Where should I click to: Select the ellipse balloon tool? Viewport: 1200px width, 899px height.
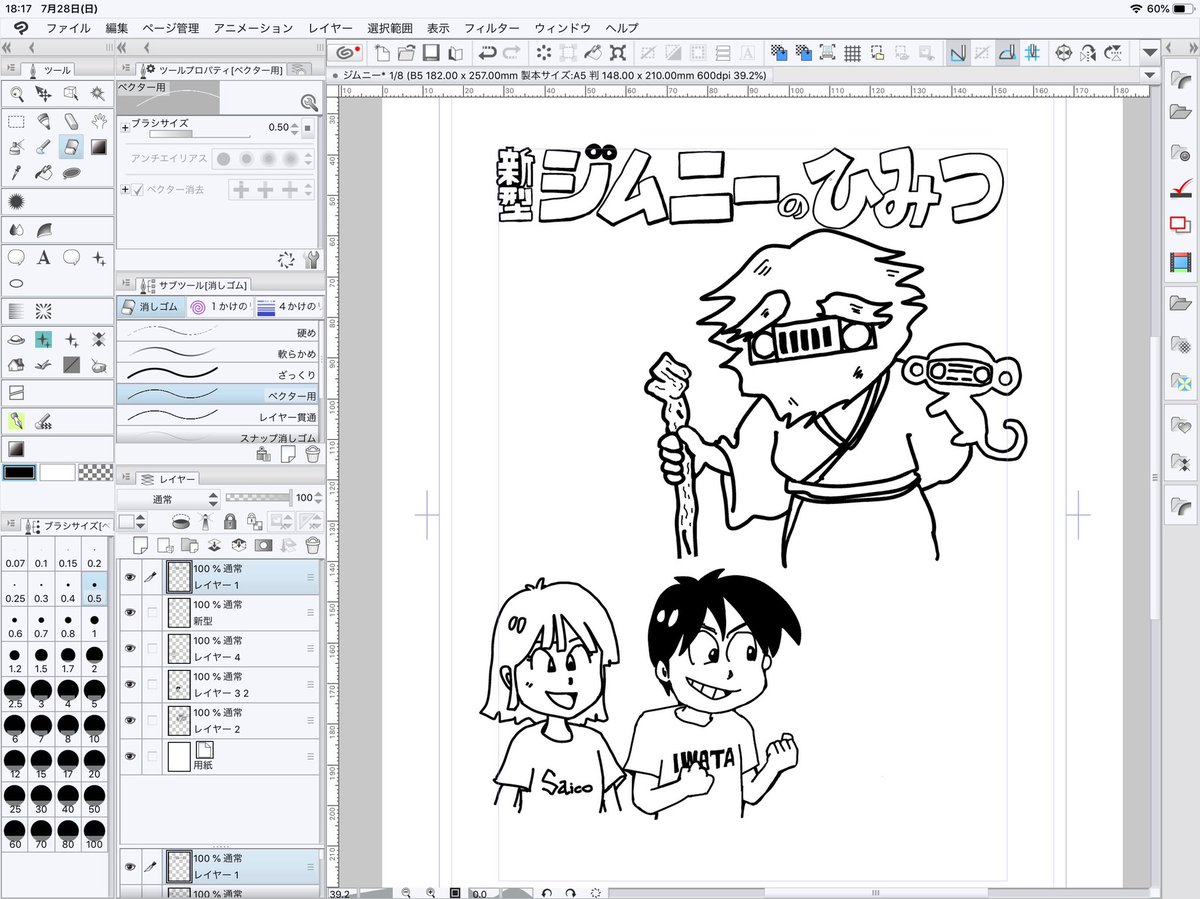click(17, 283)
